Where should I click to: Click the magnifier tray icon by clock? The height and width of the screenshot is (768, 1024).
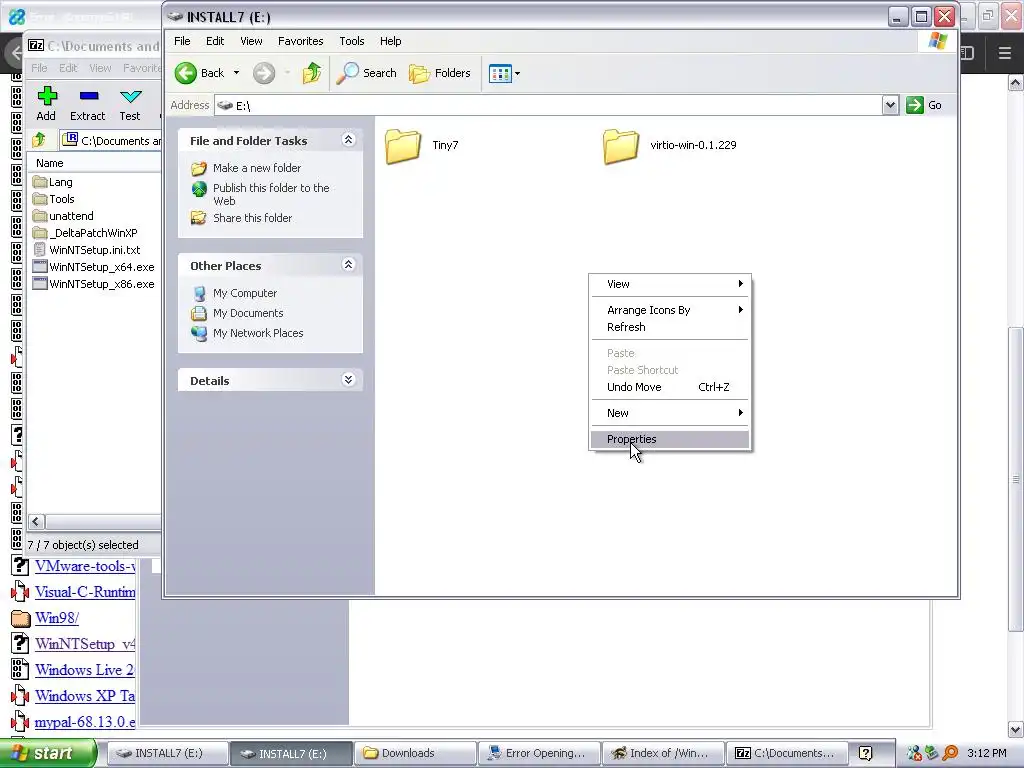[950, 754]
